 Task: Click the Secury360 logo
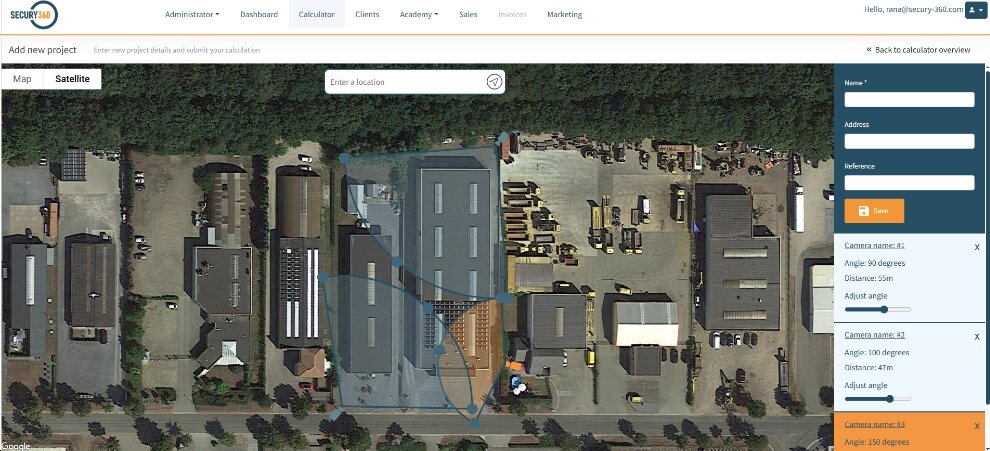click(x=34, y=15)
